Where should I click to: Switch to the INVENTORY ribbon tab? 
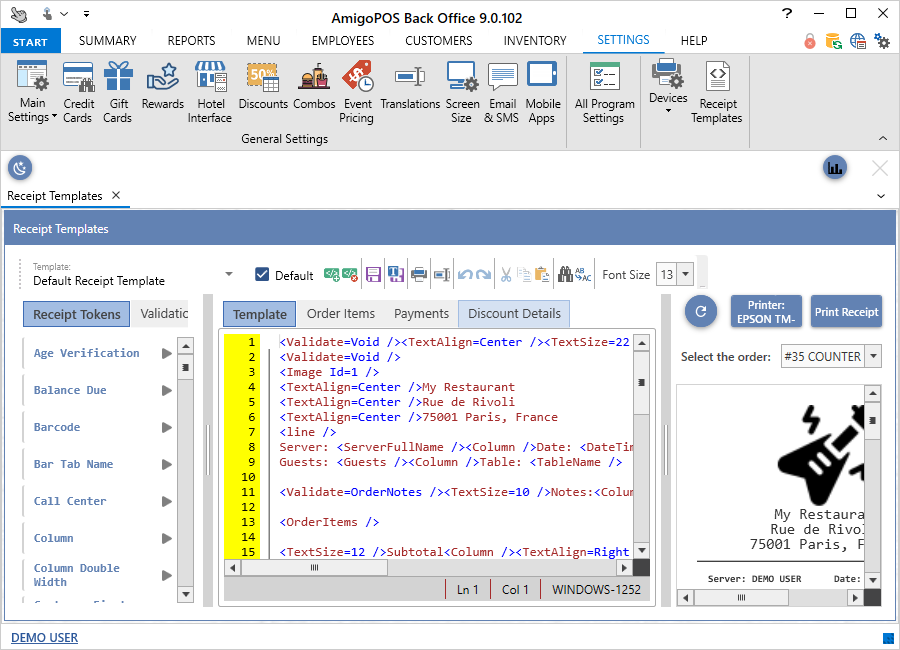coord(535,41)
